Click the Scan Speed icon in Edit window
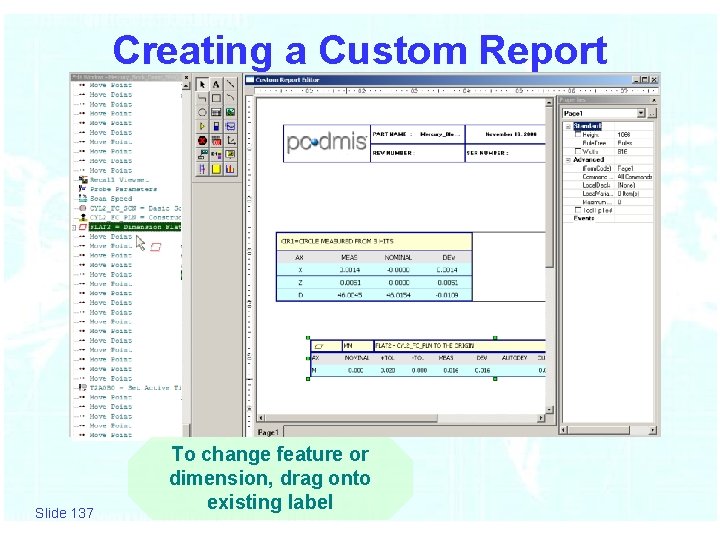 click(x=83, y=198)
